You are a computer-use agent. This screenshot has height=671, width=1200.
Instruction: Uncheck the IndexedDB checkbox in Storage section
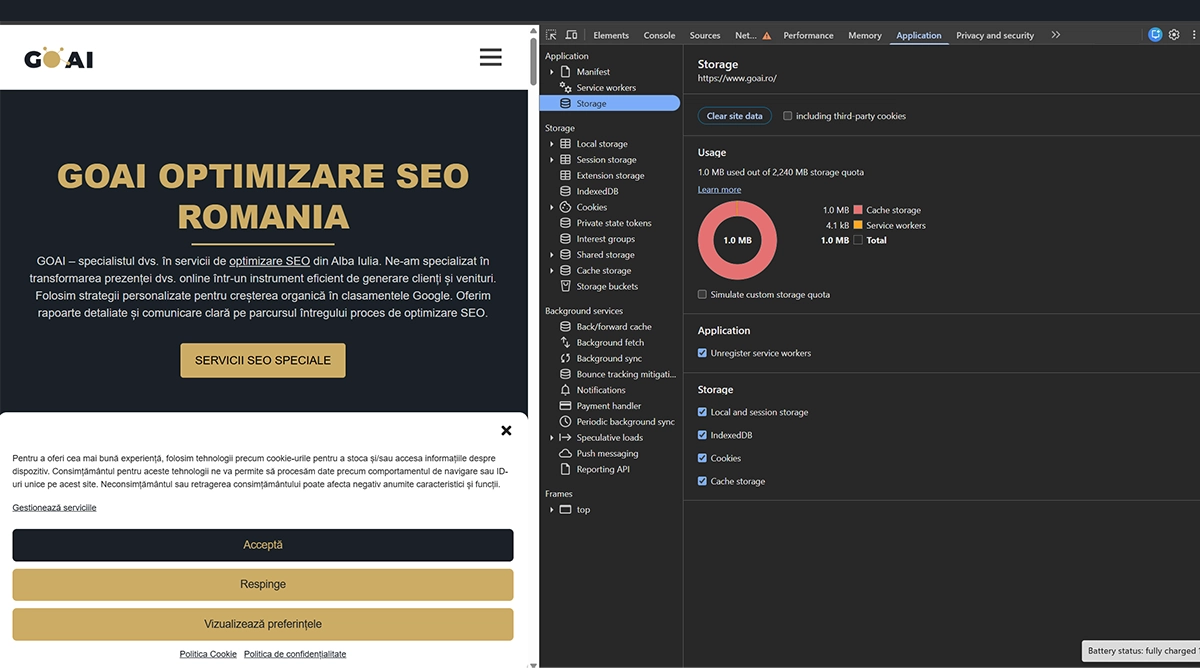pyautogui.click(x=702, y=435)
